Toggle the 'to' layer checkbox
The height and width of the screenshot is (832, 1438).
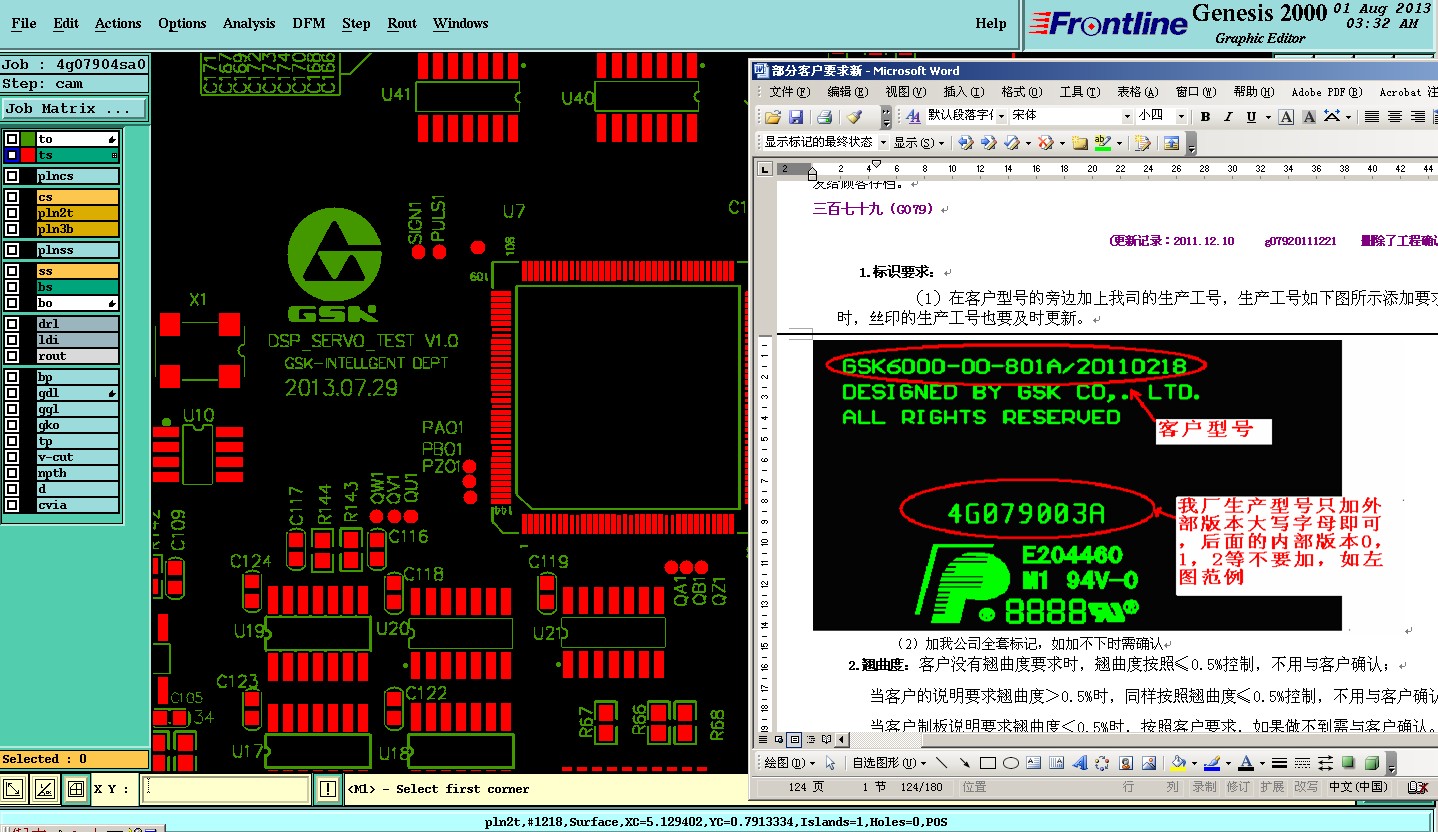11,139
